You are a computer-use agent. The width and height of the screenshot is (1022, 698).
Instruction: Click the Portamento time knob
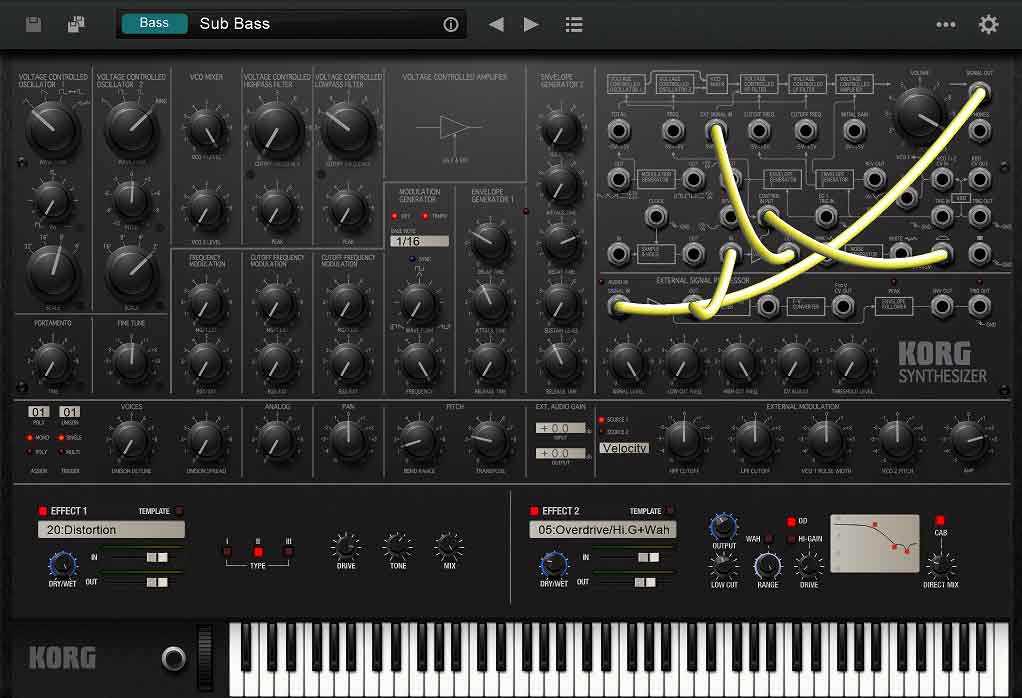[x=52, y=362]
